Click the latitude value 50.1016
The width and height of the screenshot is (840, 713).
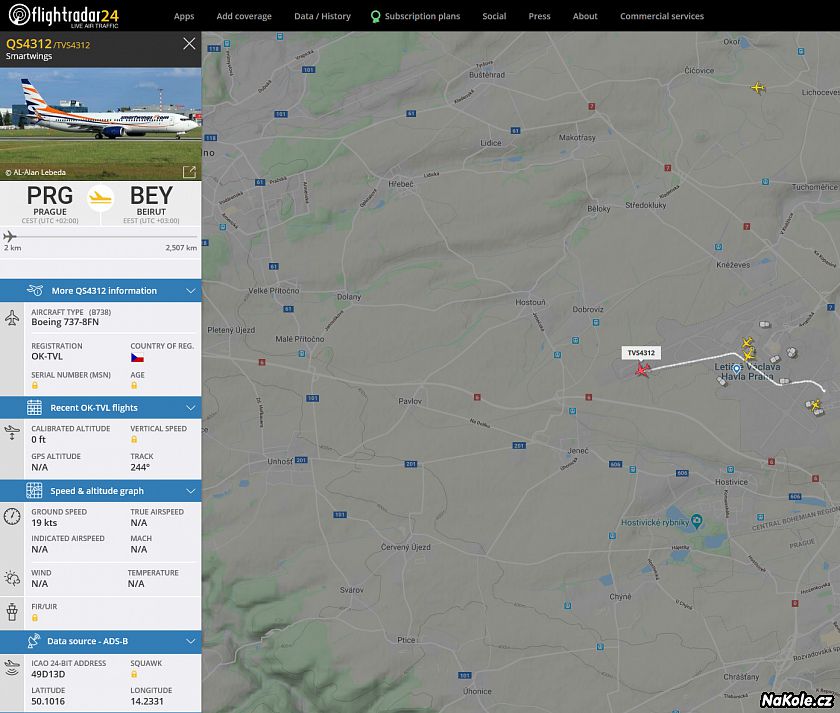(48, 701)
